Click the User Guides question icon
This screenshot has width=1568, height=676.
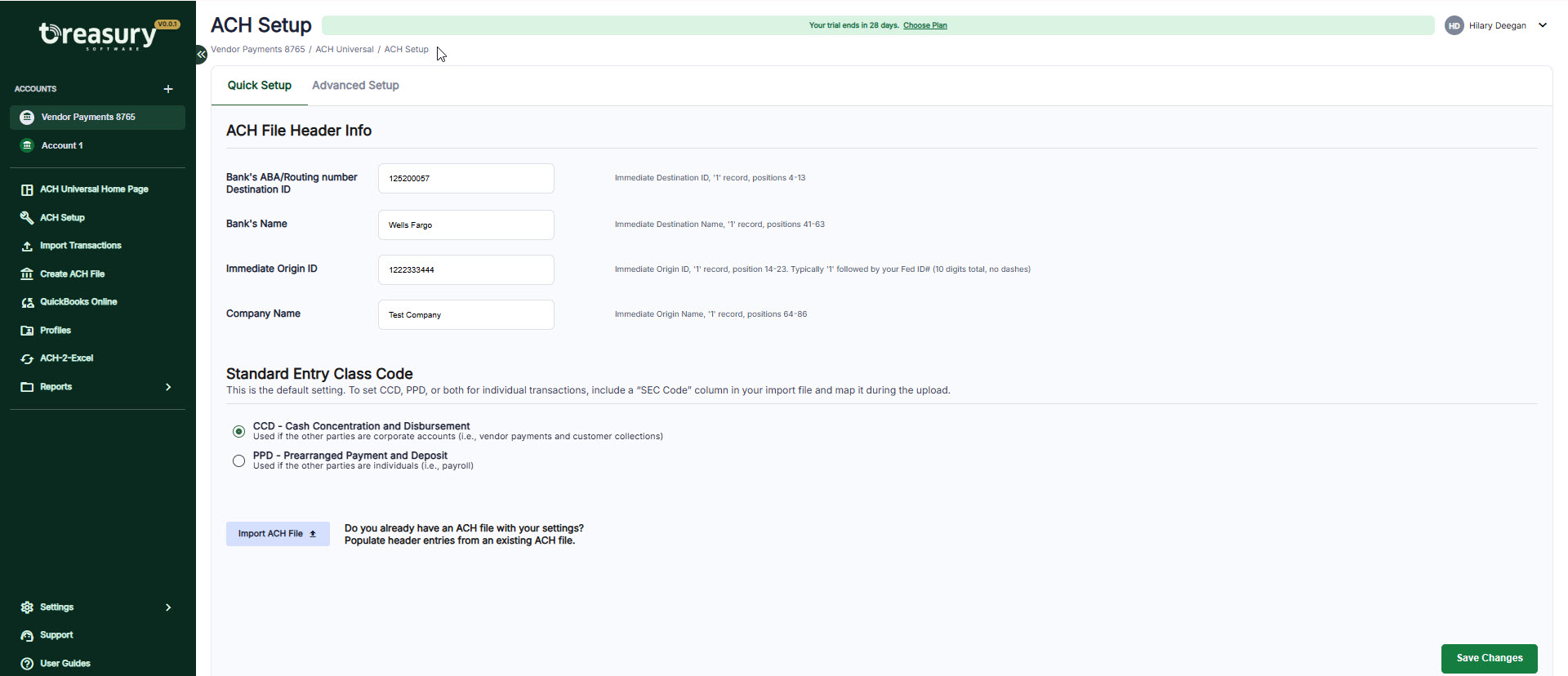(27, 664)
